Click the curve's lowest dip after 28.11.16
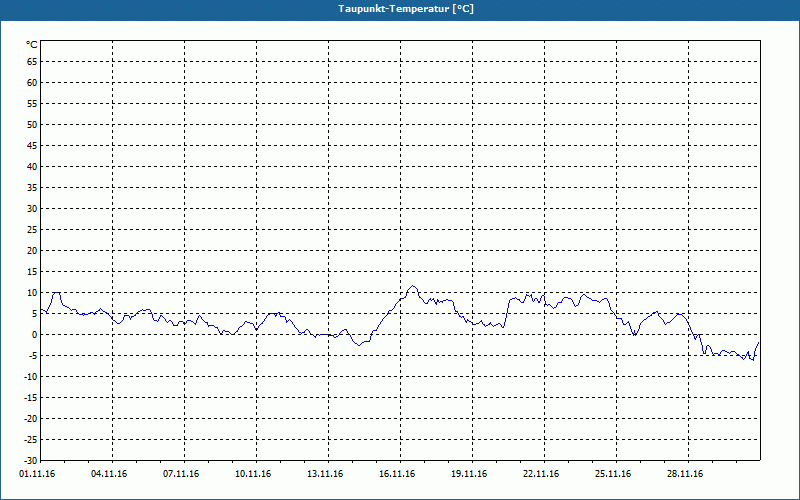 (x=753, y=359)
